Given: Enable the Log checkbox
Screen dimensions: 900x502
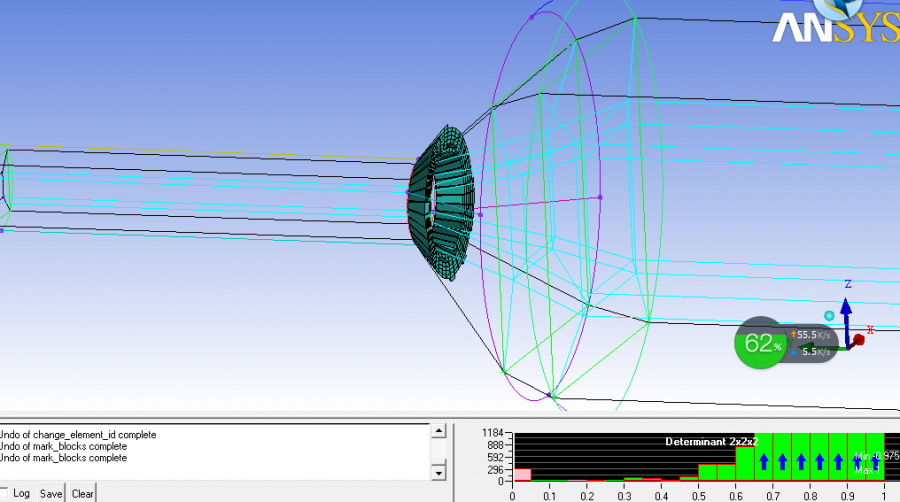Looking at the screenshot, I should tap(3, 493).
